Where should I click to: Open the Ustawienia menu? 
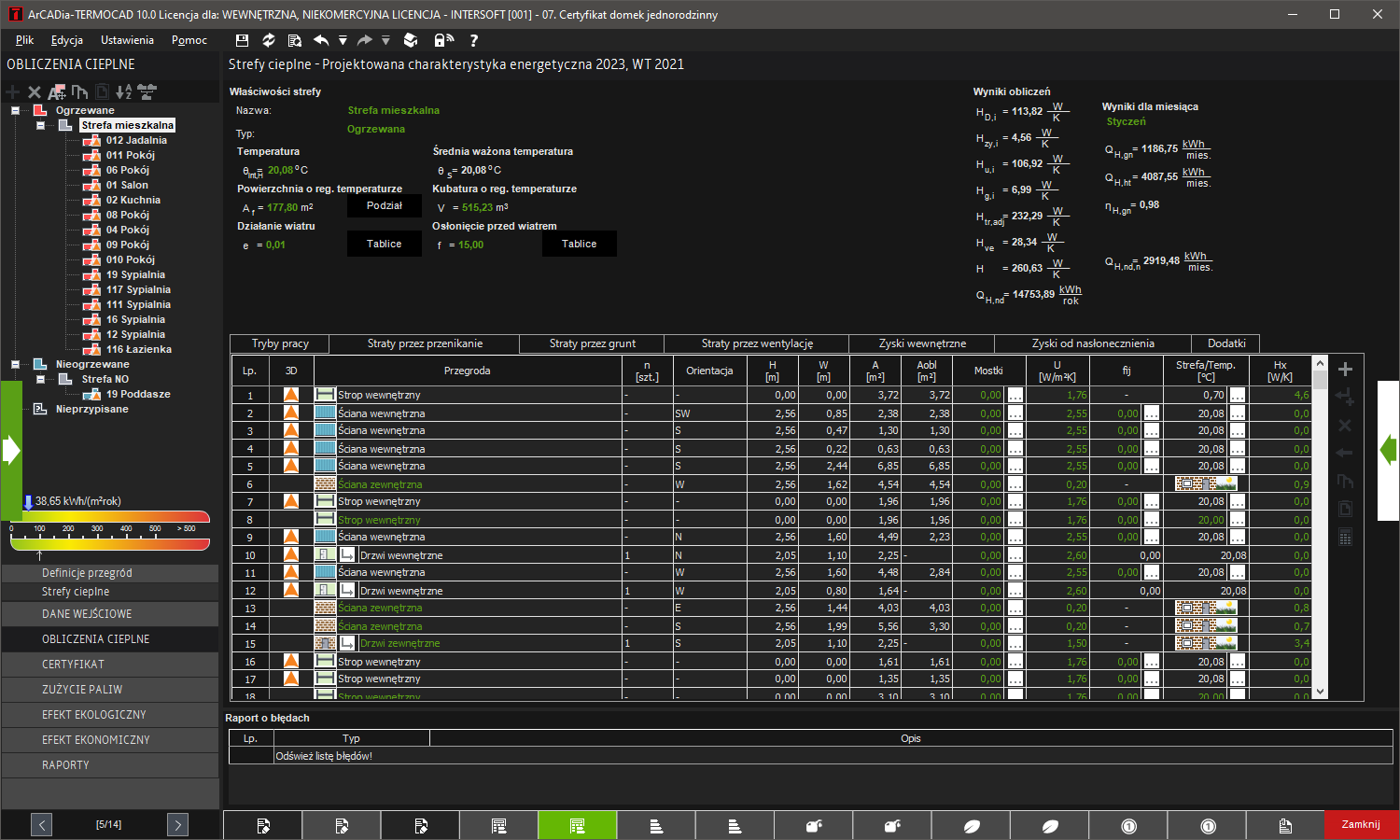coord(127,40)
